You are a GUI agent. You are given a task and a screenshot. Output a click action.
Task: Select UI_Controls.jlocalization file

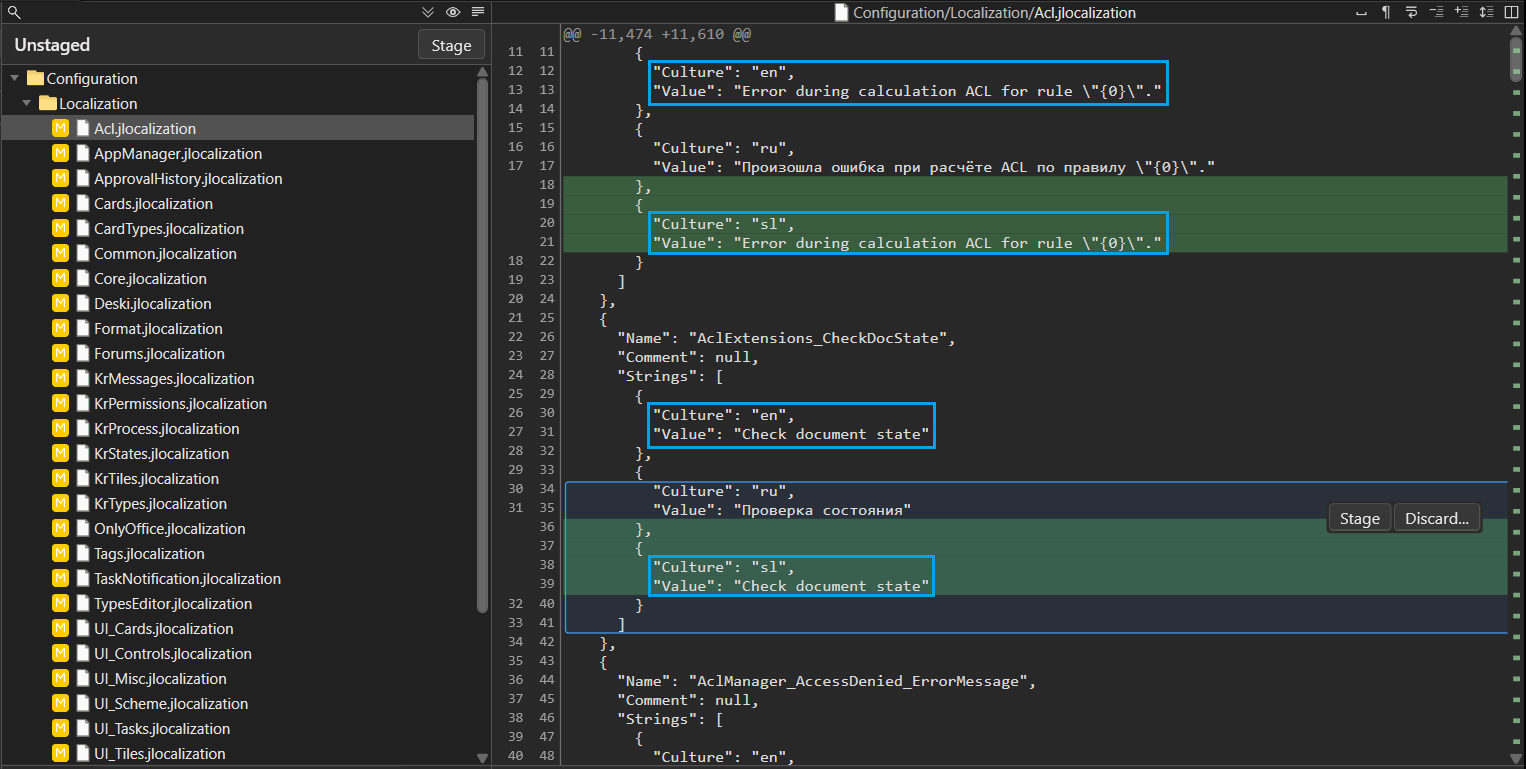pyautogui.click(x=237, y=653)
